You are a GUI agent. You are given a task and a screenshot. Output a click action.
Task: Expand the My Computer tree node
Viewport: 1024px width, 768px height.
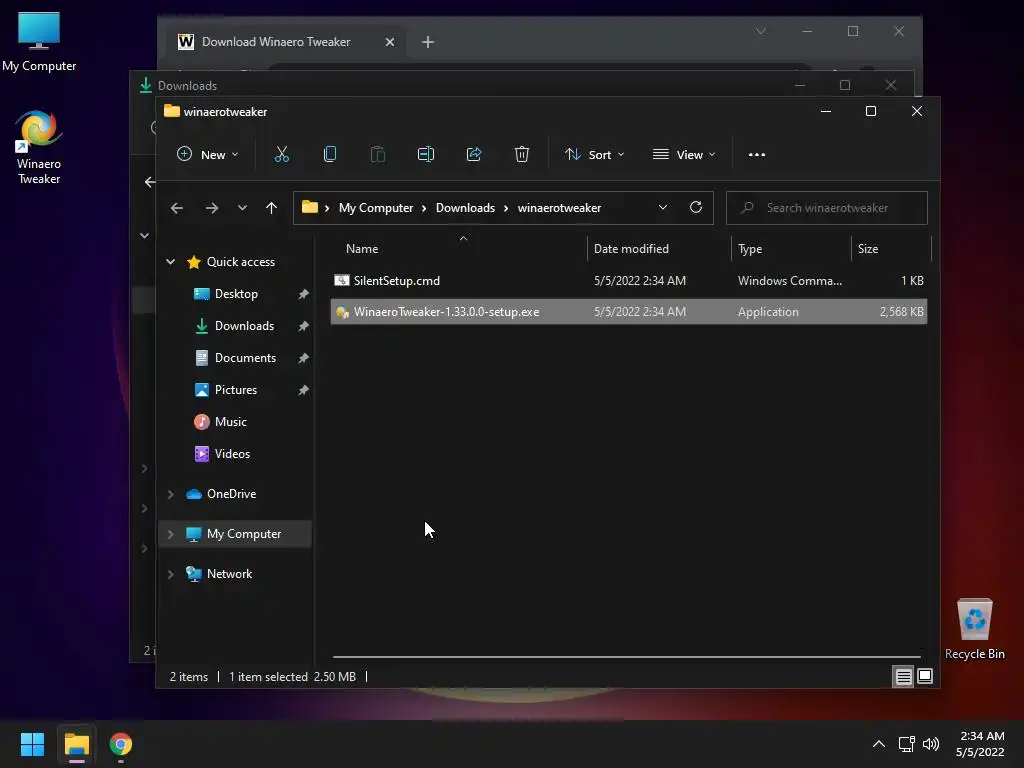pyautogui.click(x=170, y=534)
